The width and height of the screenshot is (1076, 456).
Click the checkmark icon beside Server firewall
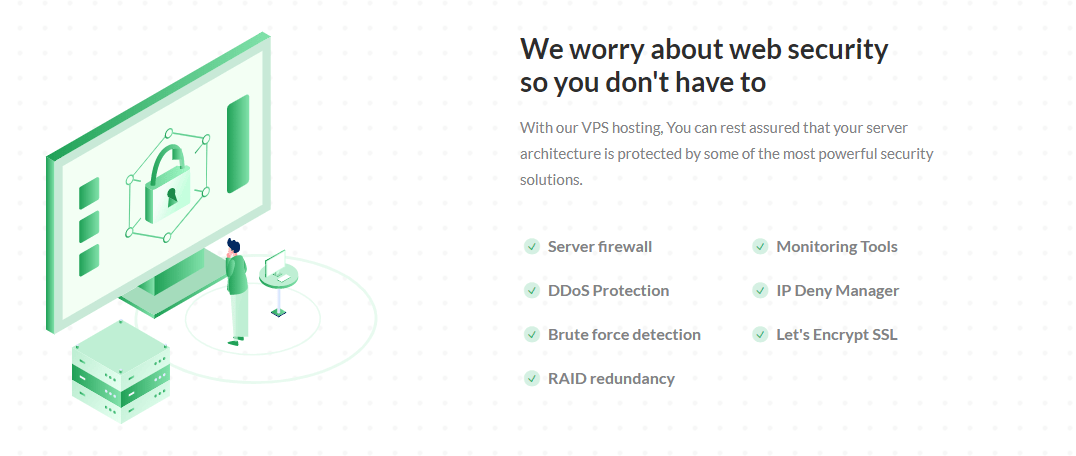coord(532,246)
